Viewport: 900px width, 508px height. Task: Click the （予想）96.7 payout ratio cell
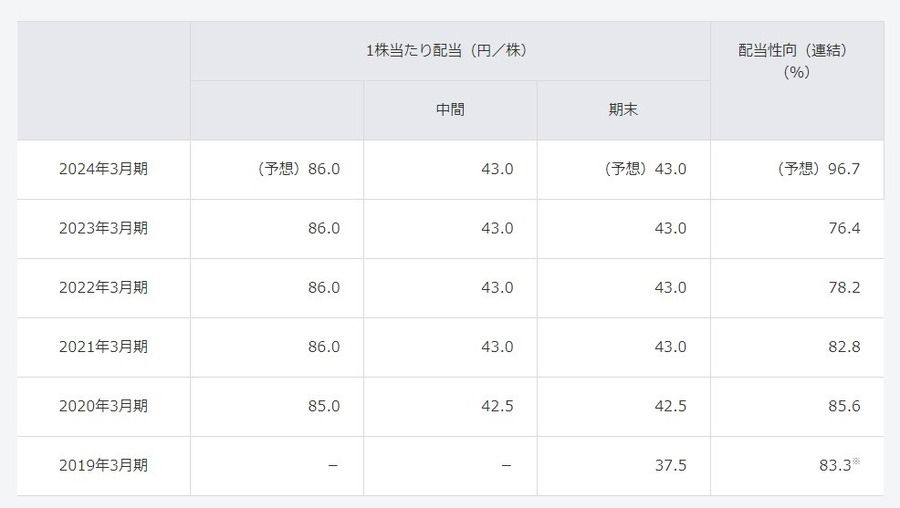[819, 169]
